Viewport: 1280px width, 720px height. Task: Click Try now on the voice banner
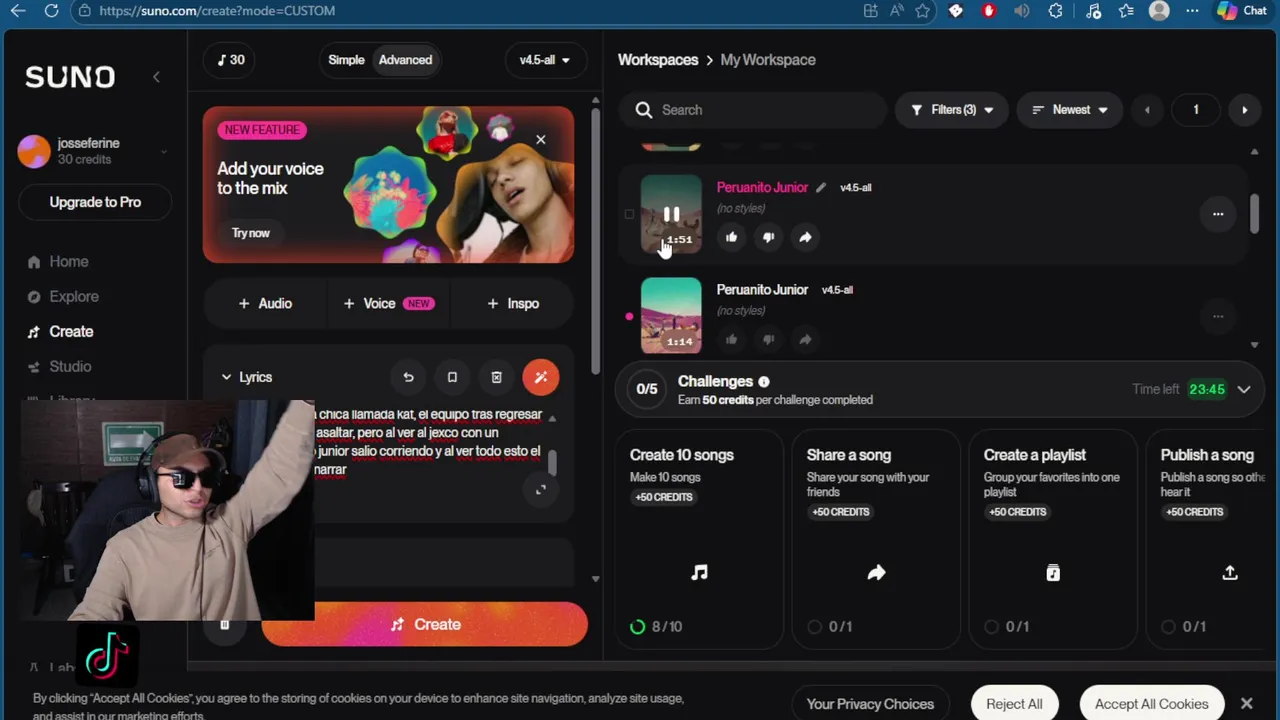pyautogui.click(x=251, y=233)
